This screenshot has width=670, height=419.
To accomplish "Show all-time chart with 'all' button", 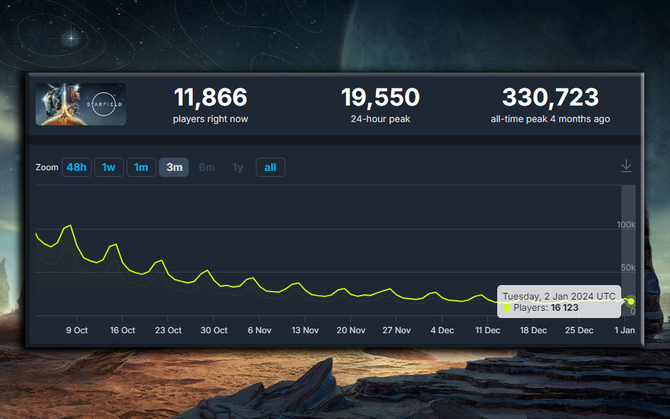I will [x=270, y=167].
